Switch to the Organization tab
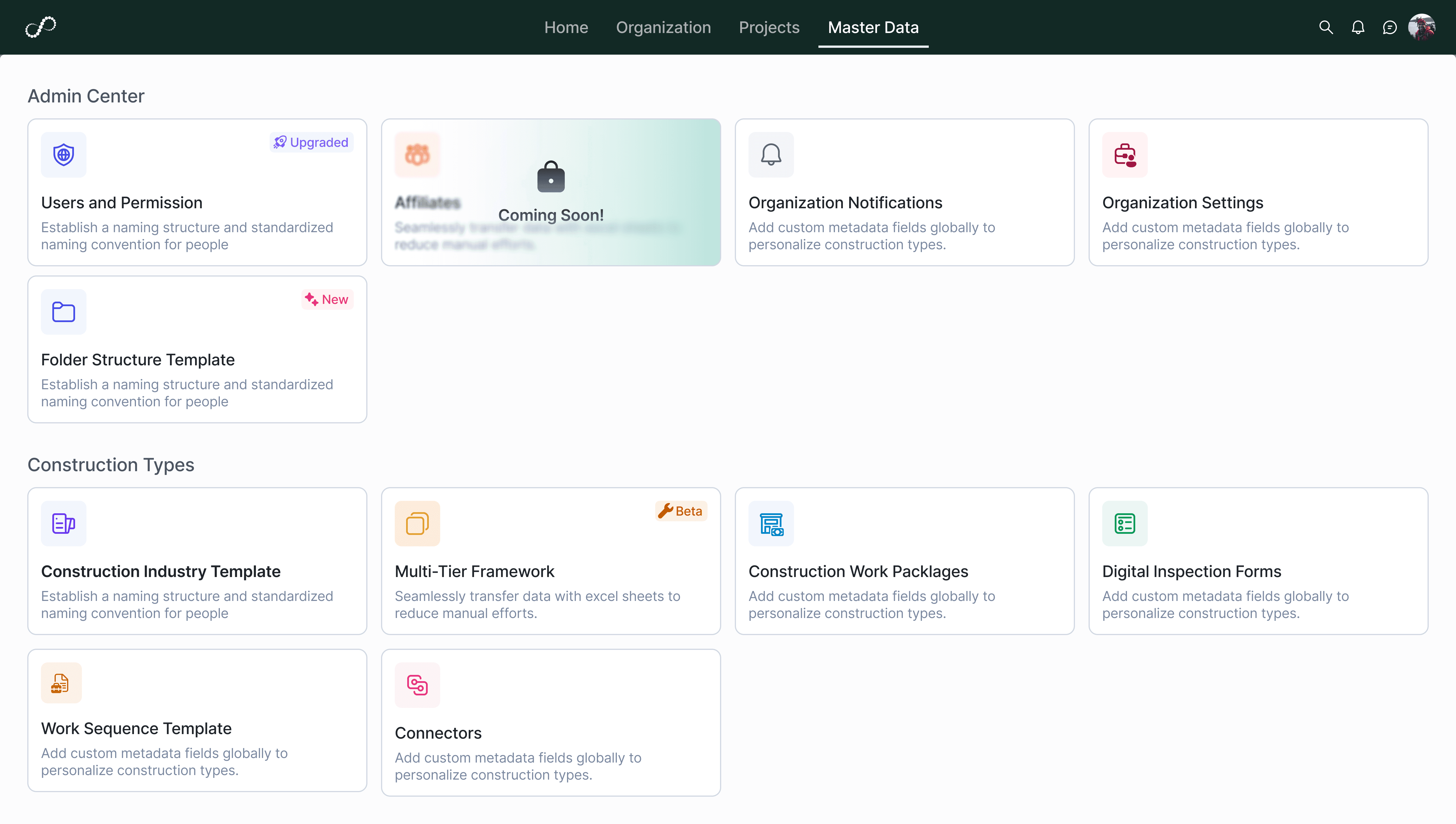This screenshot has height=824, width=1456. [663, 27]
